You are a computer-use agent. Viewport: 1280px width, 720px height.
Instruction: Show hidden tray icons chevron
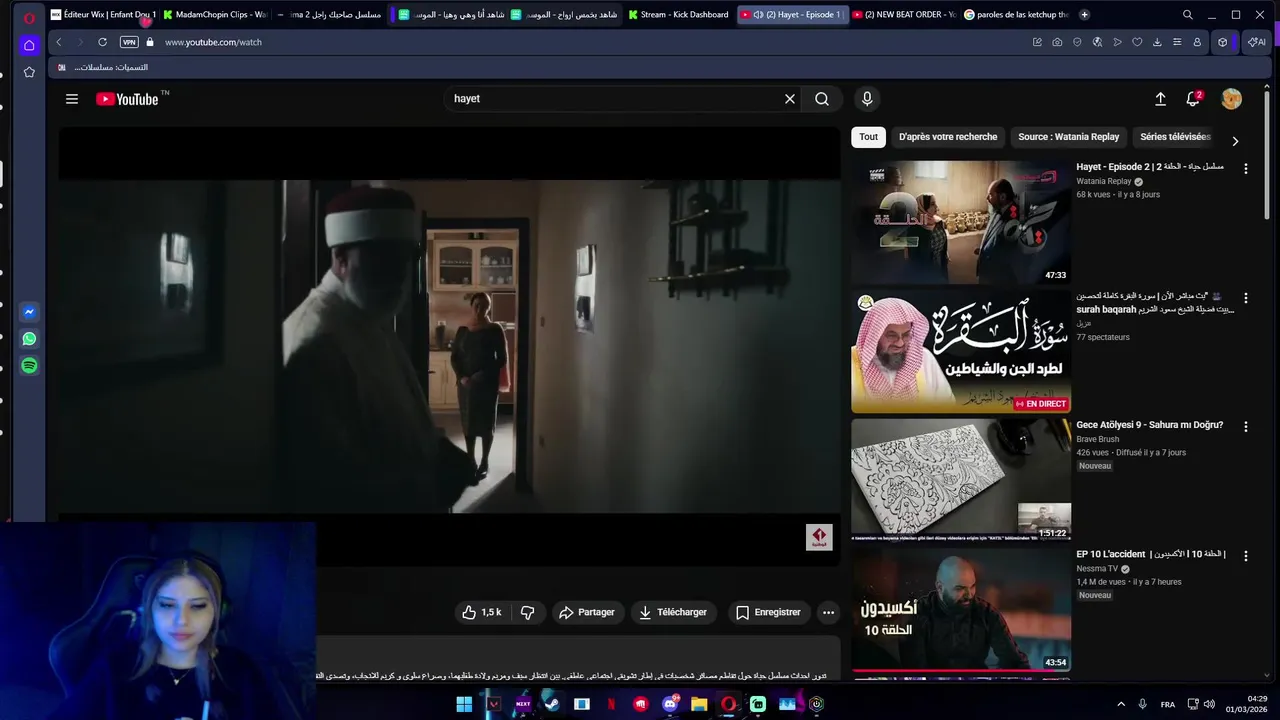[1121, 704]
